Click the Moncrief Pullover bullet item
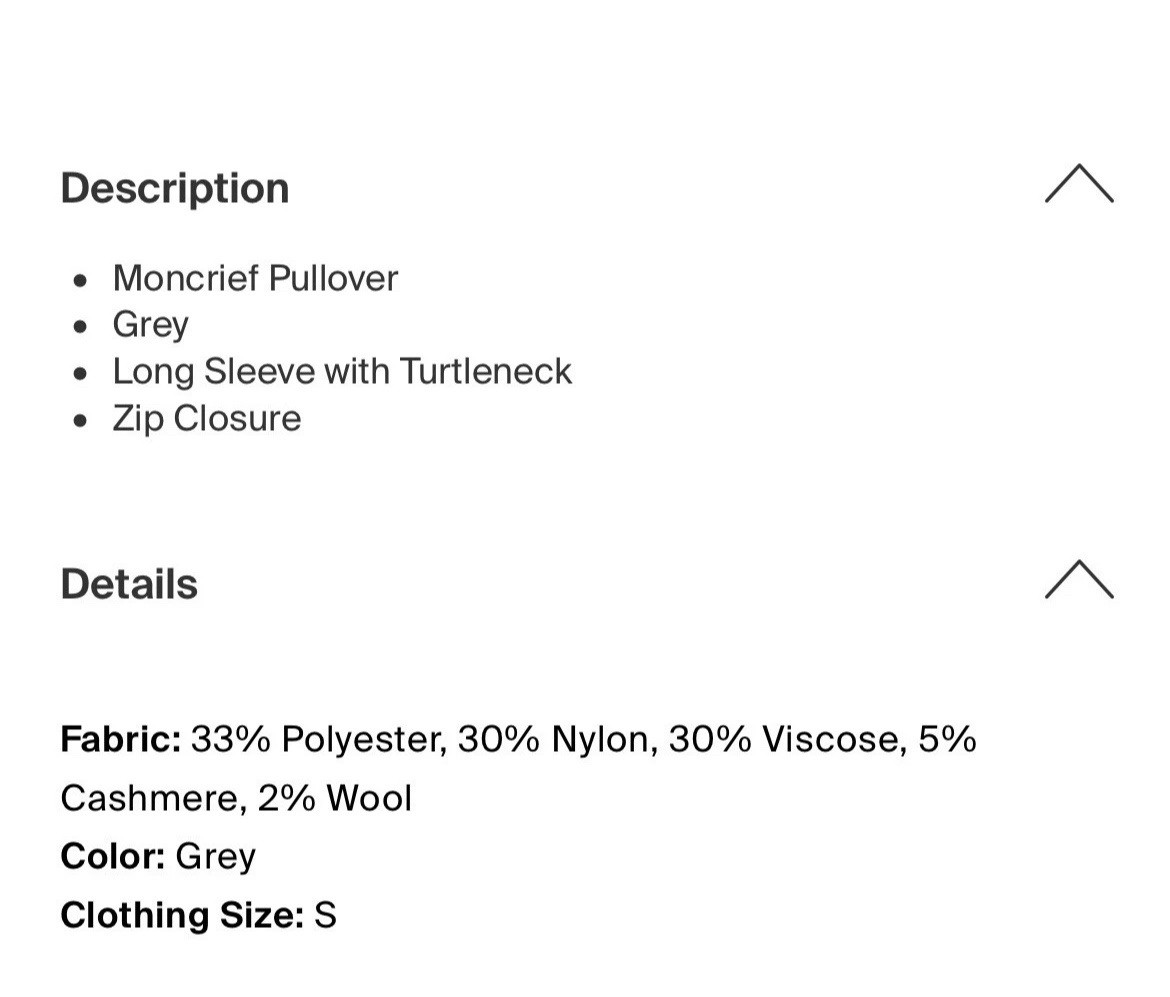This screenshot has height=997, width=1170. coord(255,278)
